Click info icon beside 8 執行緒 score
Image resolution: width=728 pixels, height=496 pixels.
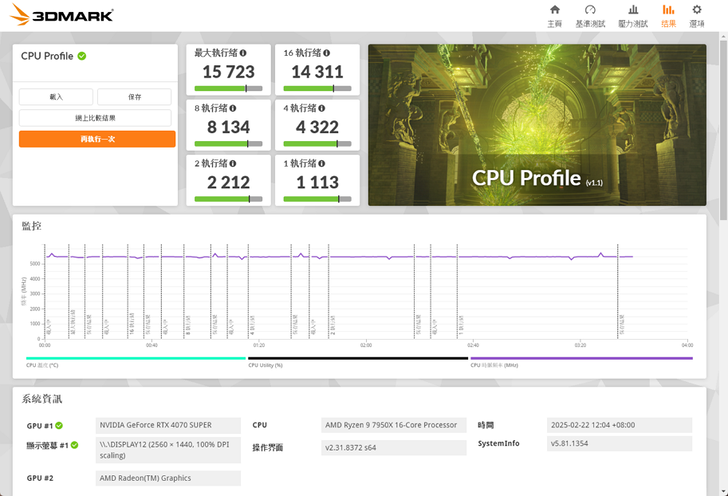click(x=236, y=108)
